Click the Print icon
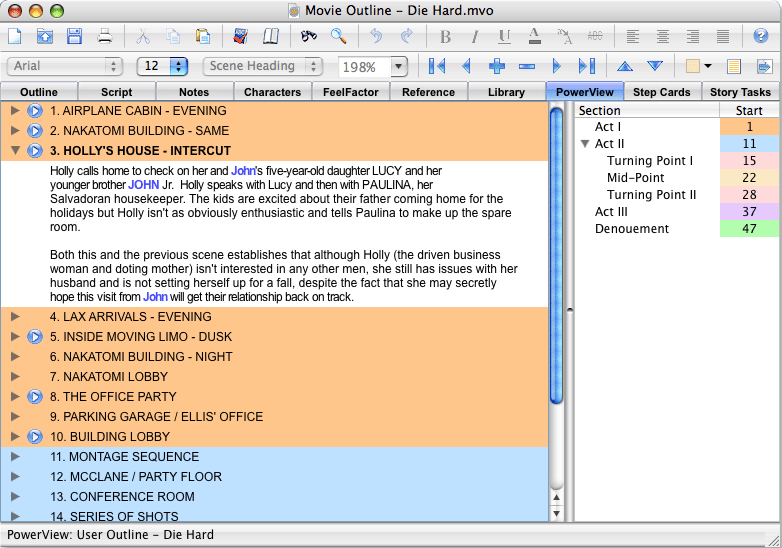782x548 pixels. click(104, 36)
